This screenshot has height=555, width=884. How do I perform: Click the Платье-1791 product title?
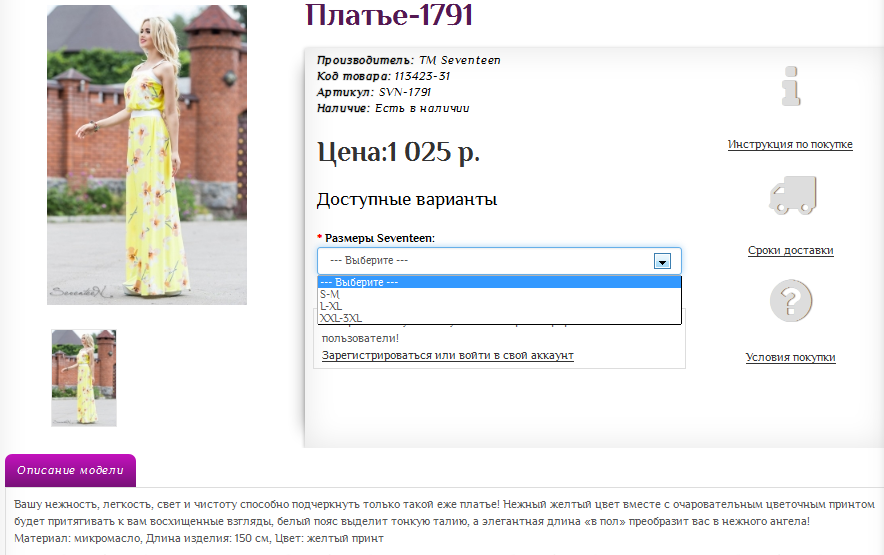tap(389, 15)
